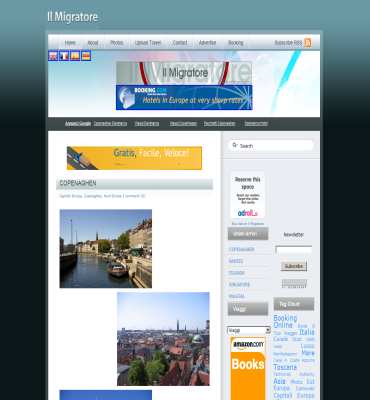The width and height of the screenshot is (370, 400).
Task: Click the Viaggi section header
Action: click(x=248, y=309)
